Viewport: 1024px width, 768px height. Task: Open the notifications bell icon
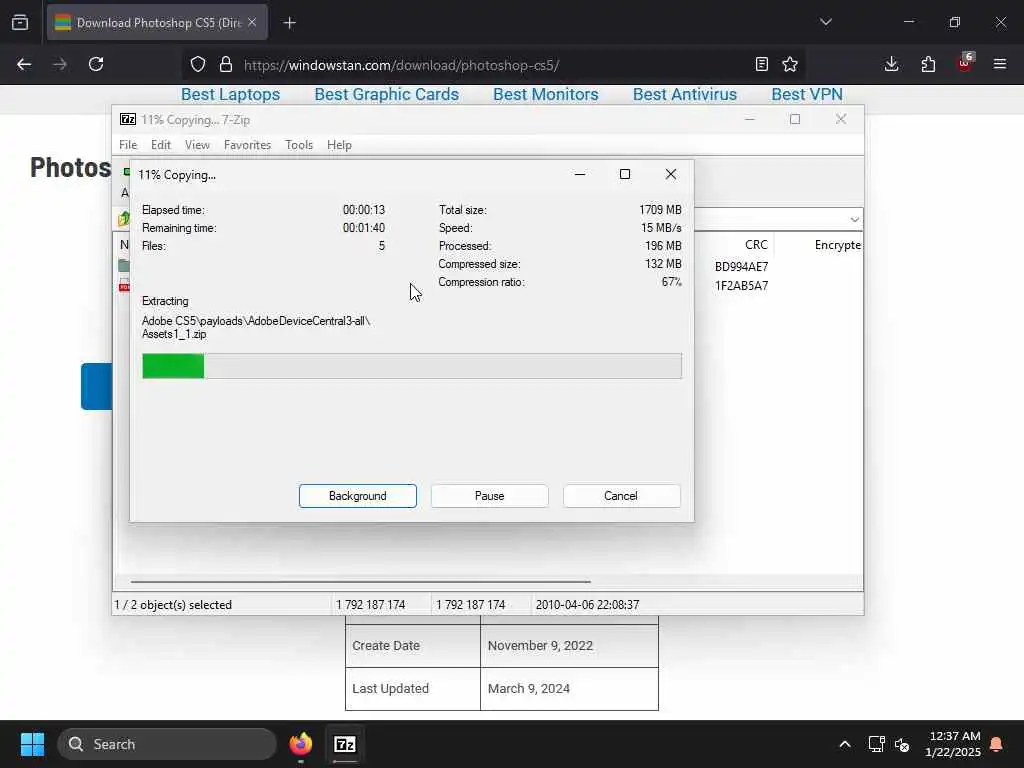point(997,744)
